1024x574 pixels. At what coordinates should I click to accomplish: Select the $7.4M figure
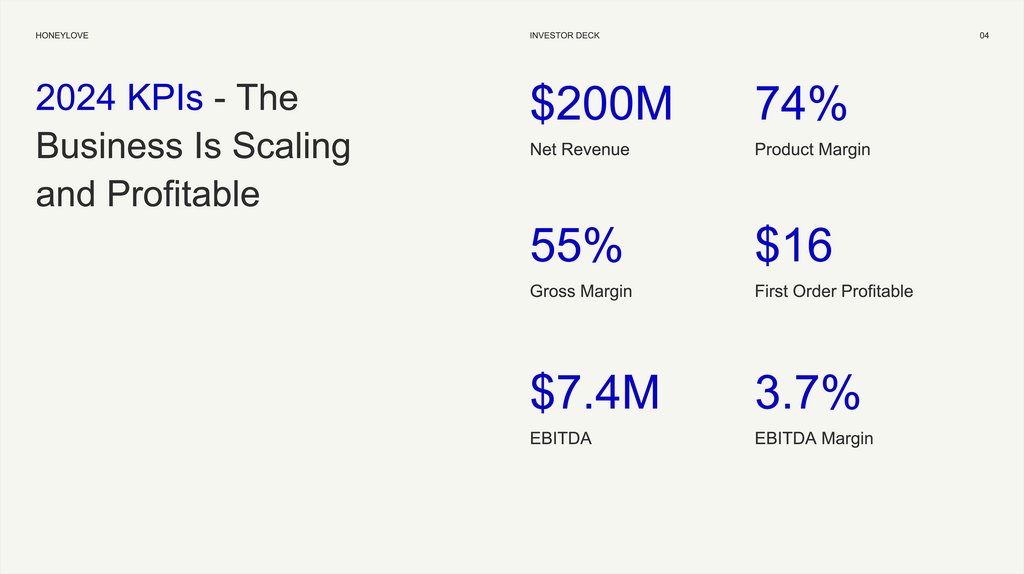(594, 393)
